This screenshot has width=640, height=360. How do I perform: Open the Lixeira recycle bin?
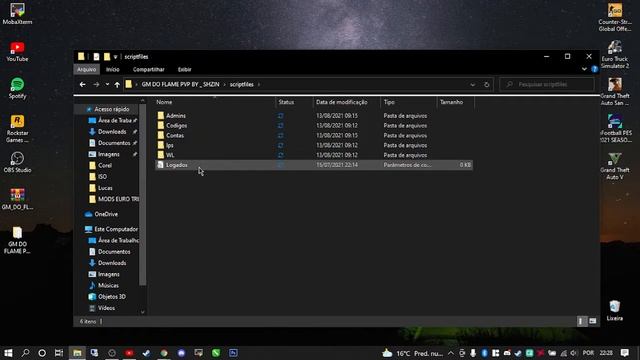(x=615, y=311)
